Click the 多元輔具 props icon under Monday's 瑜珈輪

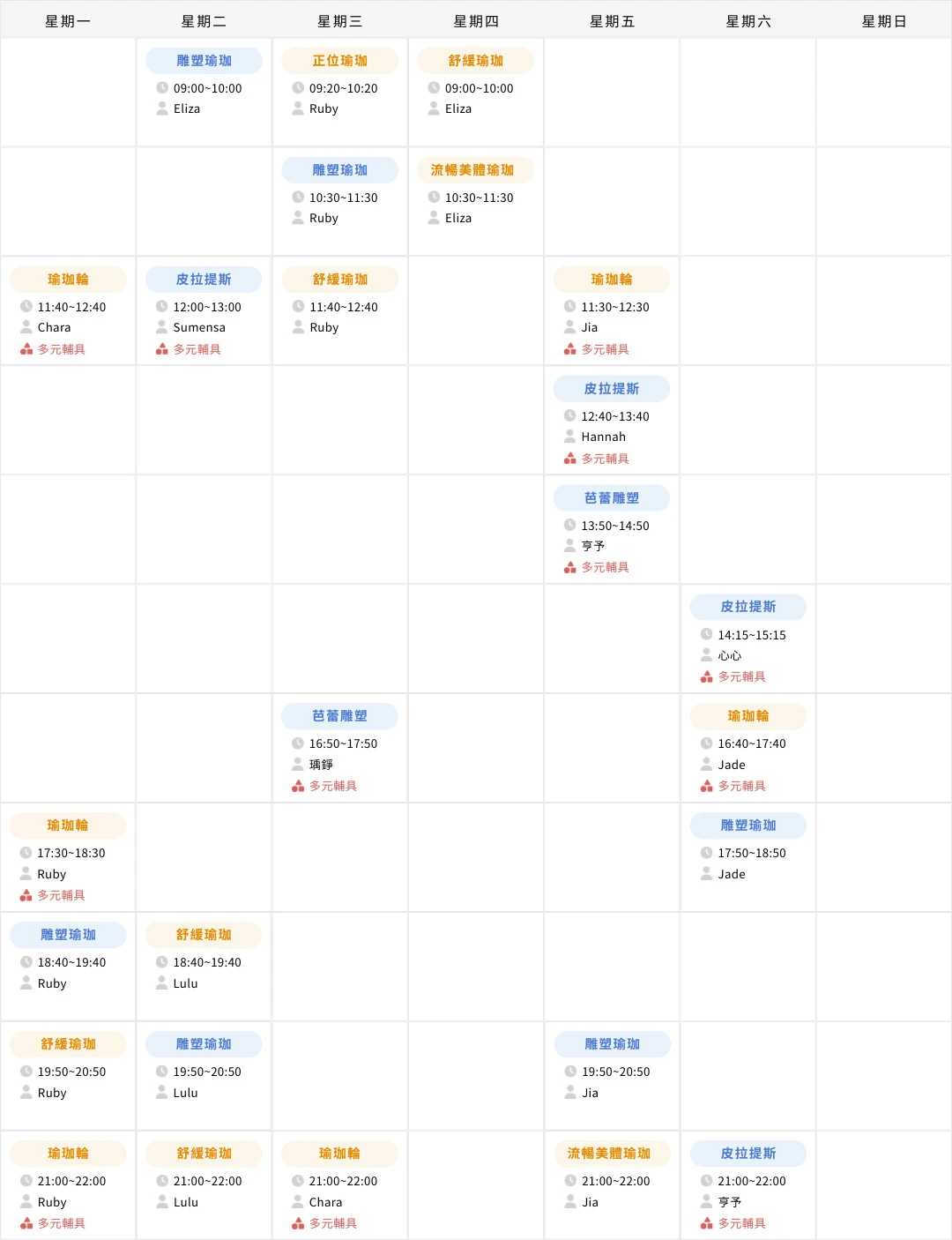26,348
